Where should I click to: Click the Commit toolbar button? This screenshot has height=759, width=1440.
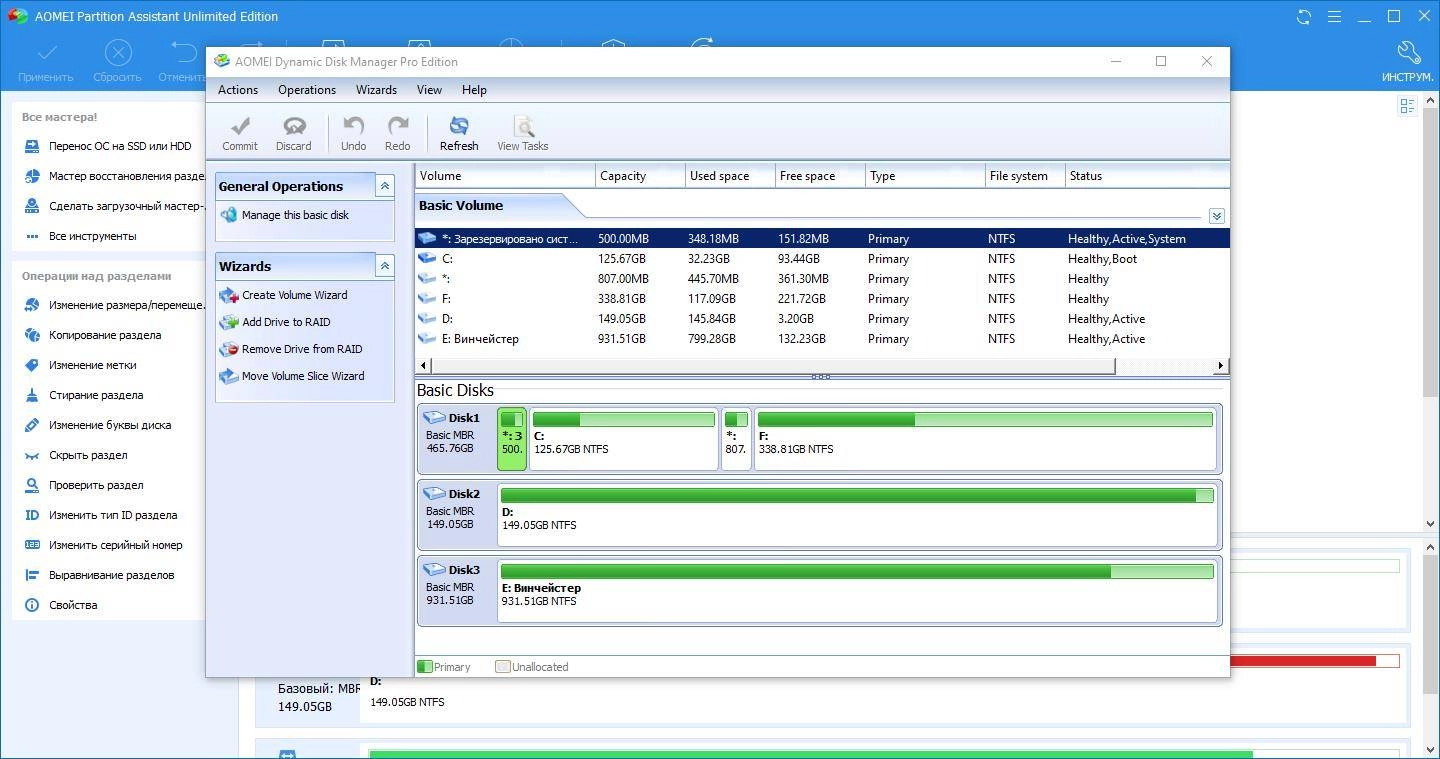[240, 133]
